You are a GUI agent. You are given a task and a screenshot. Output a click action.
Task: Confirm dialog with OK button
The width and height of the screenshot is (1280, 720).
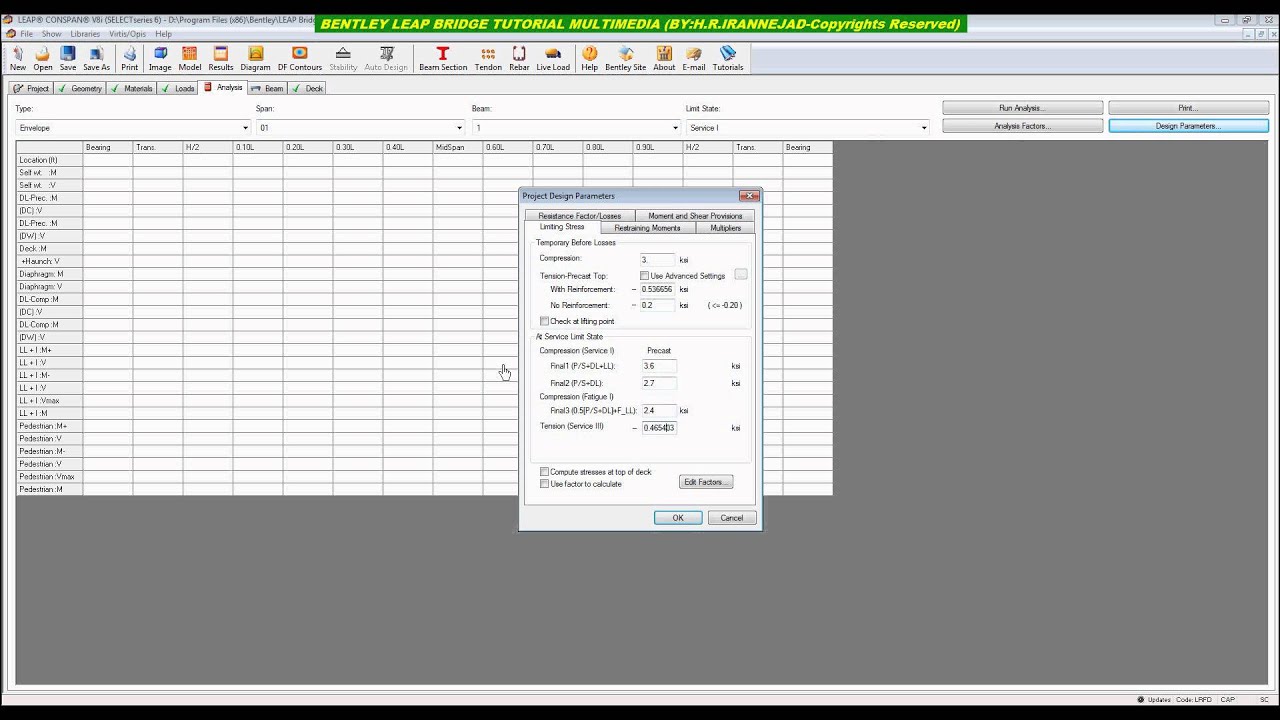678,518
